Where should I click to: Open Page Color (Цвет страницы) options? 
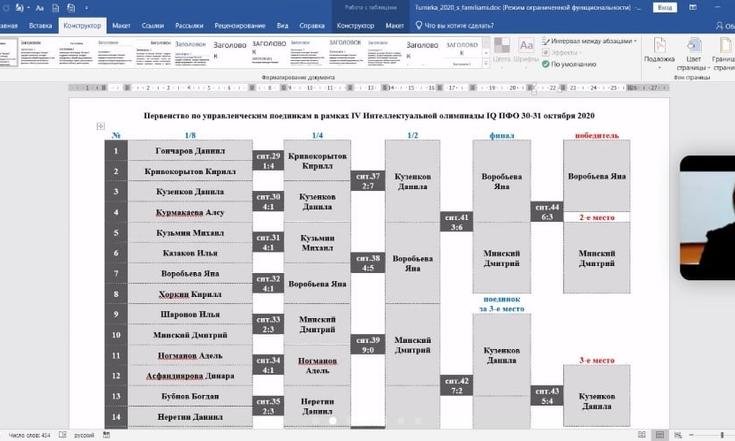tap(693, 53)
